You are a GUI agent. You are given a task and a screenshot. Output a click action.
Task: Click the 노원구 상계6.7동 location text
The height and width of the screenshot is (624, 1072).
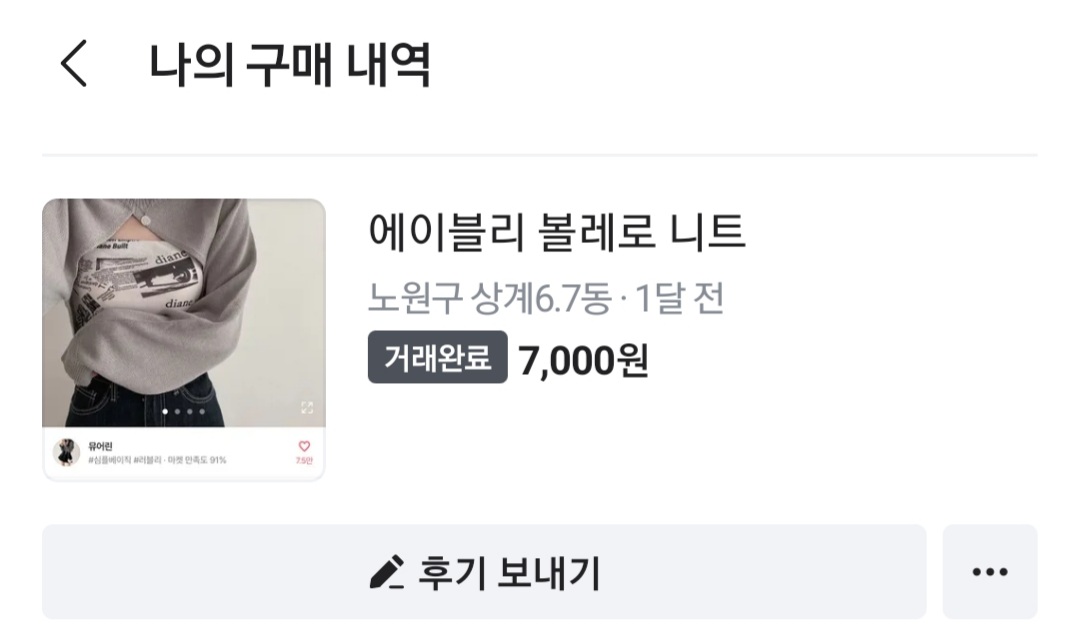coord(490,299)
